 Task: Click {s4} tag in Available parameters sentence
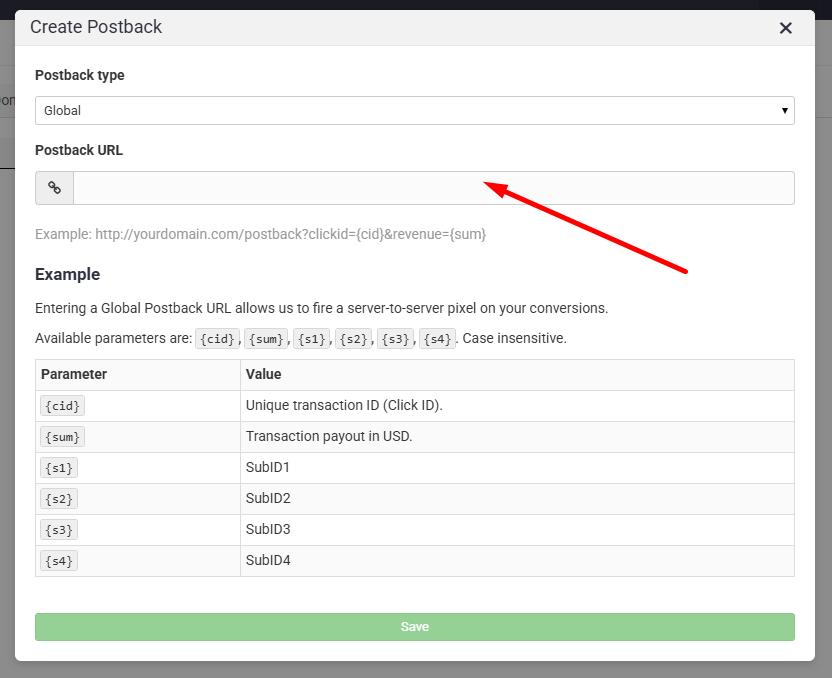click(438, 339)
